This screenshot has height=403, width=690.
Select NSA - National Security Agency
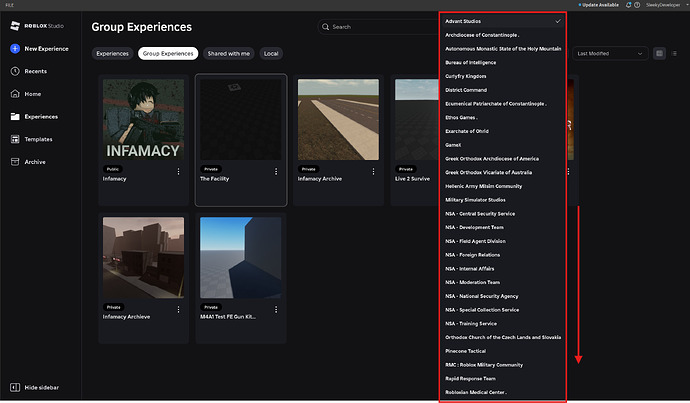pos(503,296)
